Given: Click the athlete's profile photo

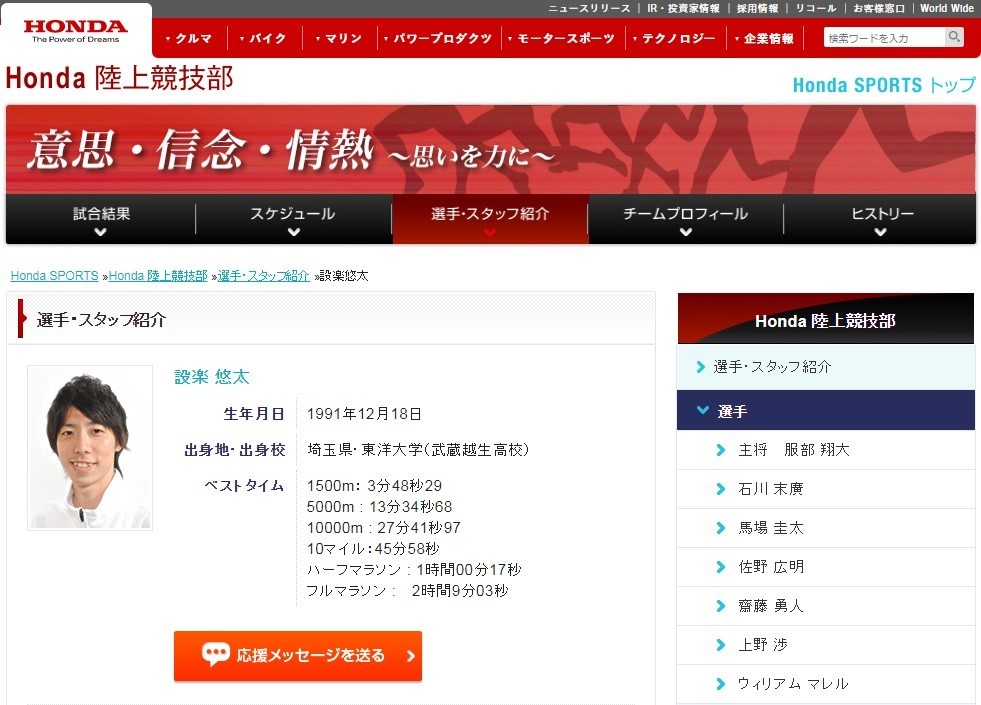Looking at the screenshot, I should (x=90, y=447).
